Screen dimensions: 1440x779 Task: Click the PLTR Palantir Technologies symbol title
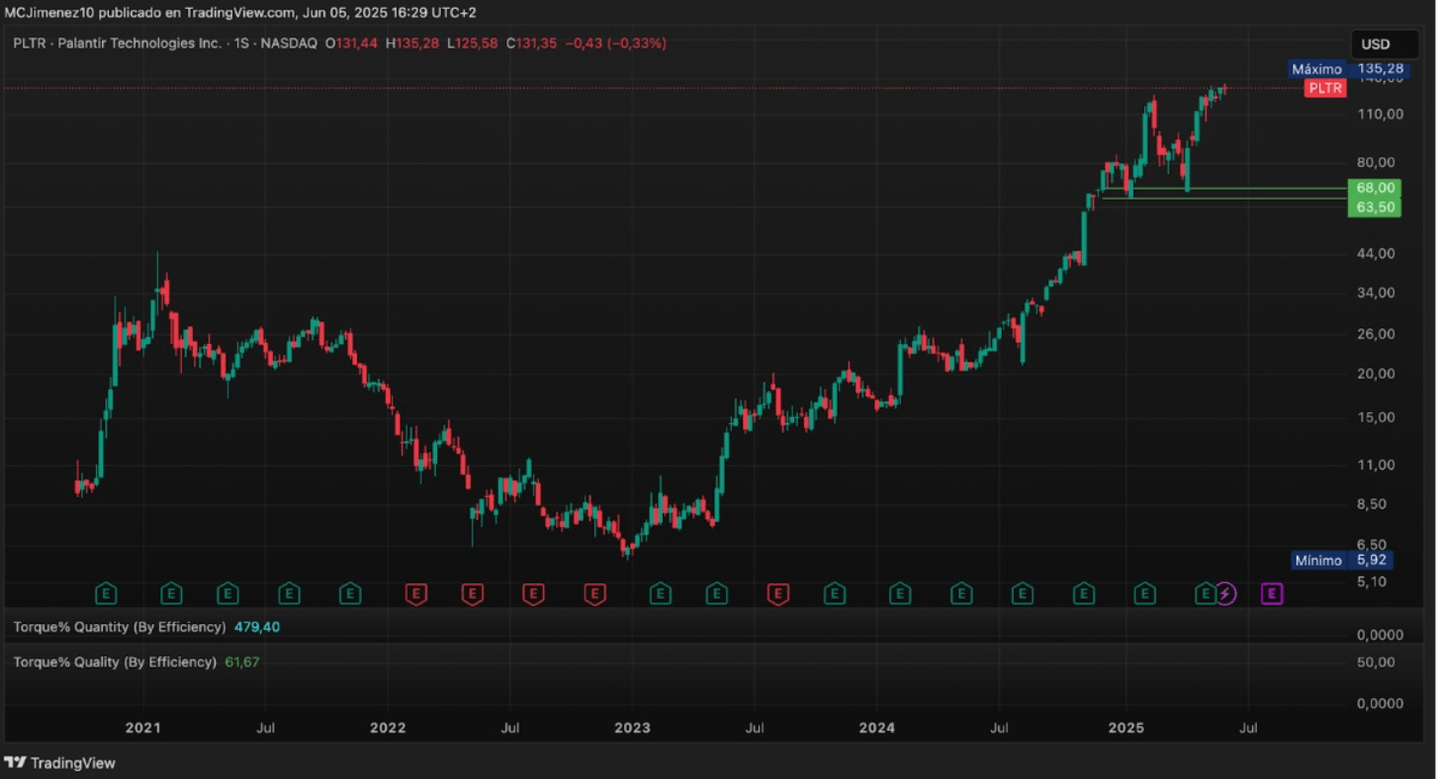point(117,43)
